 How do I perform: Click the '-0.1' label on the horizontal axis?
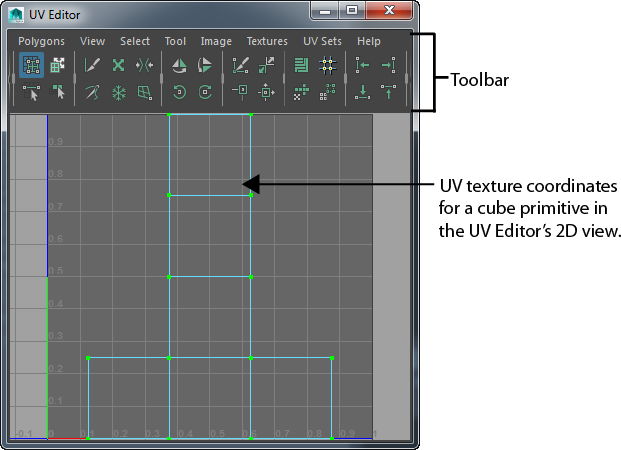tap(23, 434)
